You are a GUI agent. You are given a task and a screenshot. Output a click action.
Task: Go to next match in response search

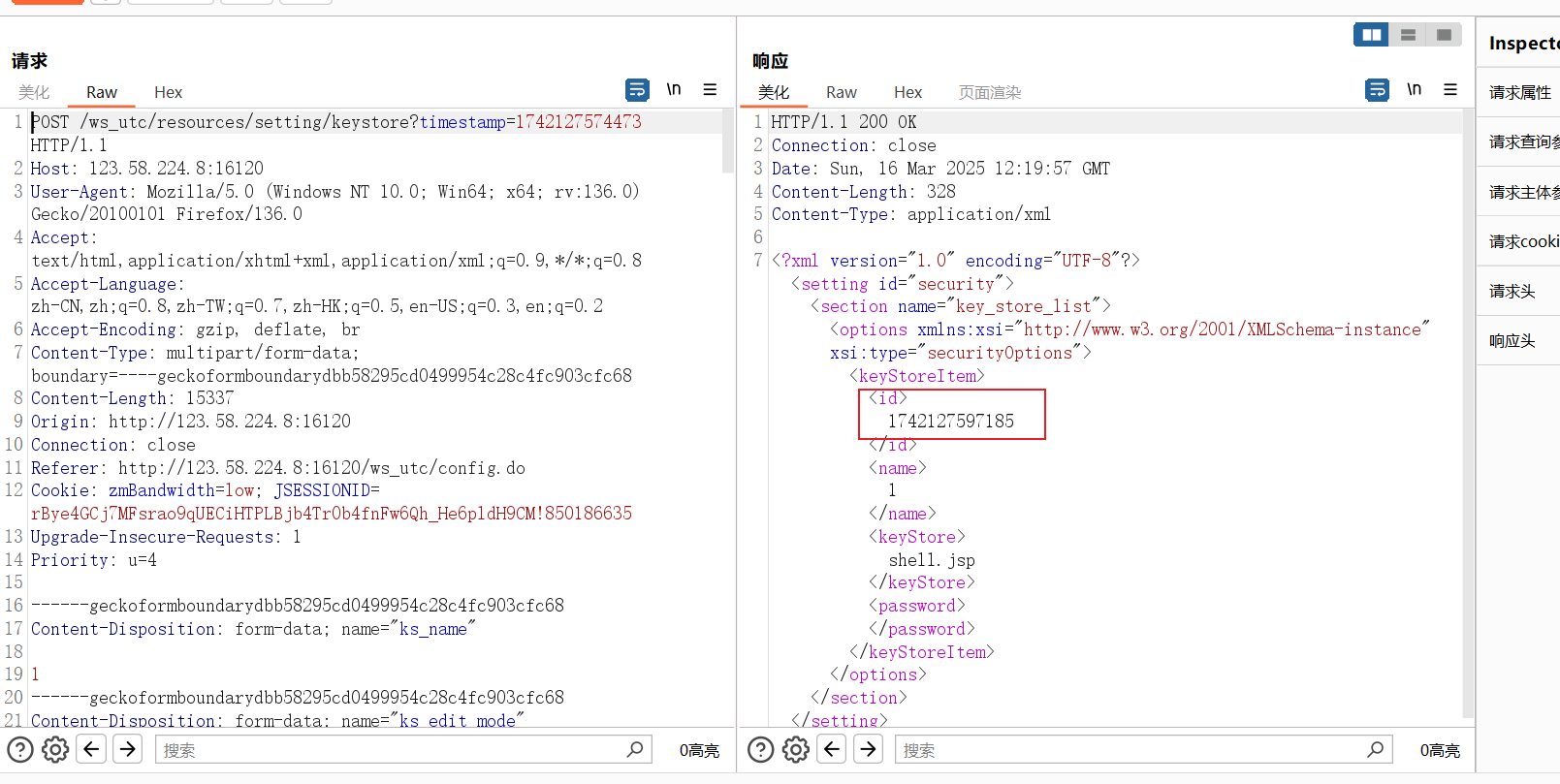[869, 749]
